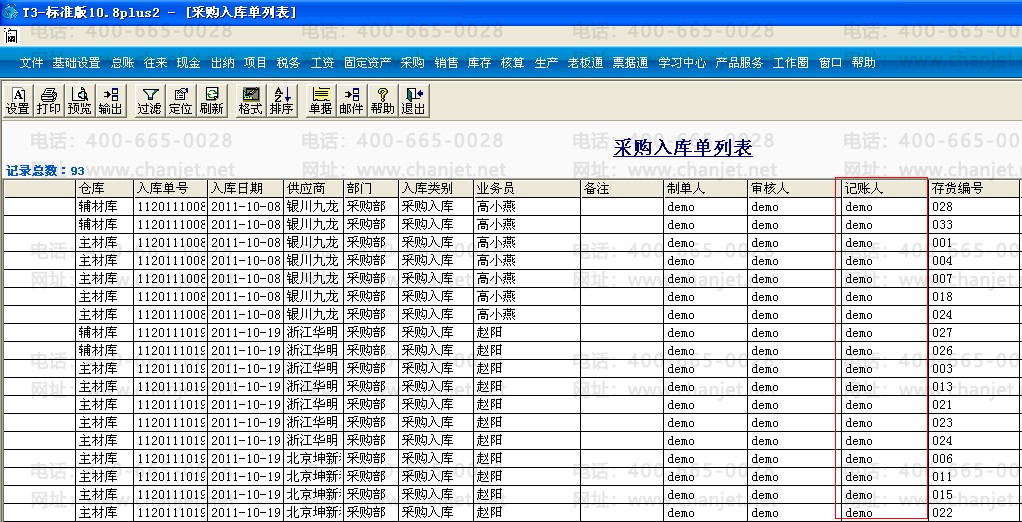The height and width of the screenshot is (522, 1022).
Task: Select the cell with 存货编号 021
Action: coord(973,405)
